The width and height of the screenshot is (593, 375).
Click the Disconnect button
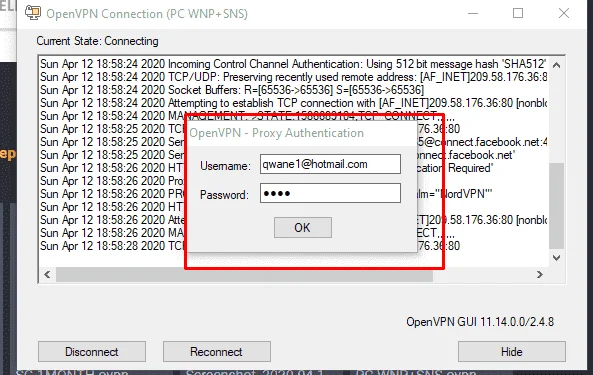(92, 352)
